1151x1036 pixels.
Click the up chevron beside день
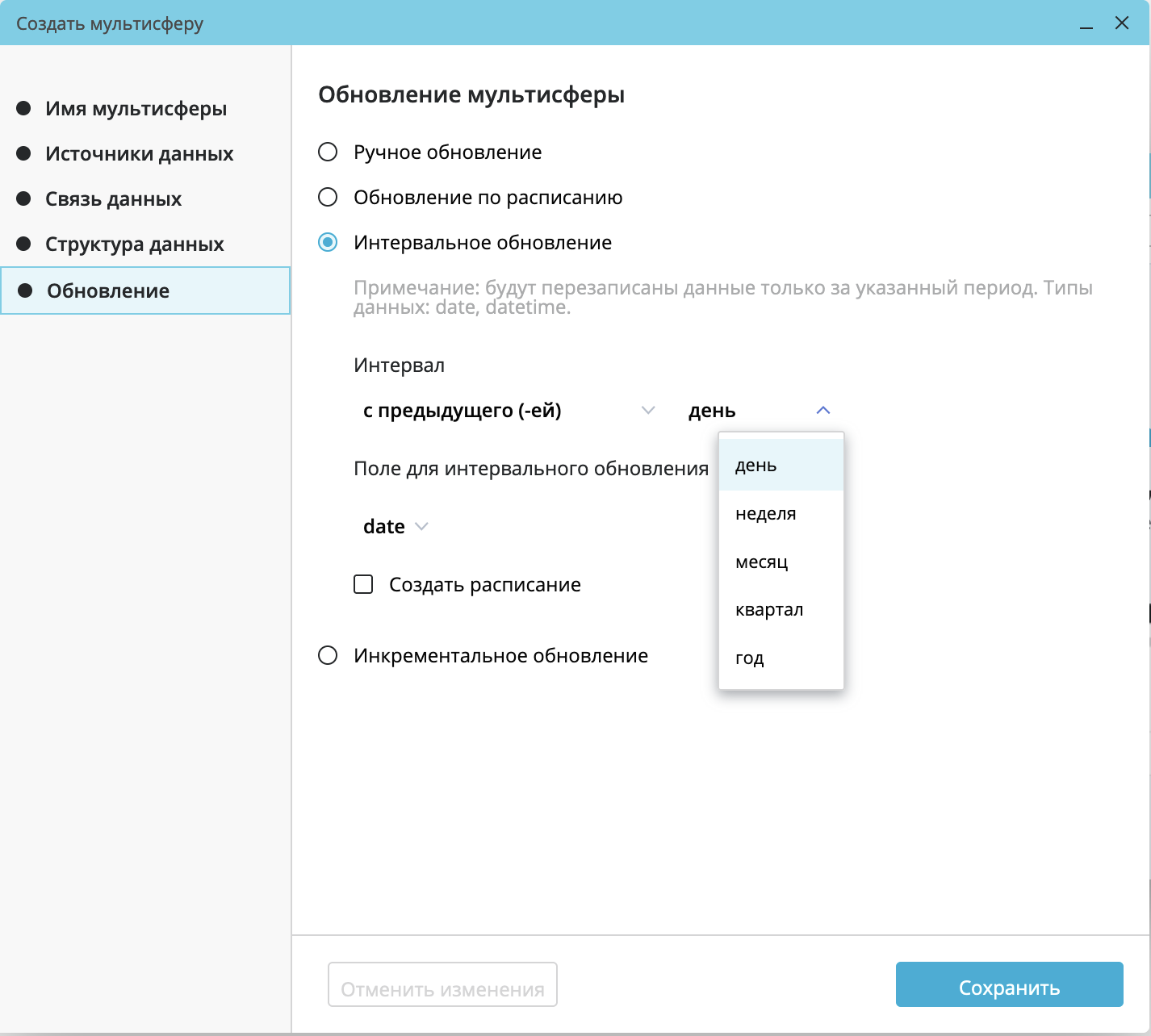click(823, 411)
